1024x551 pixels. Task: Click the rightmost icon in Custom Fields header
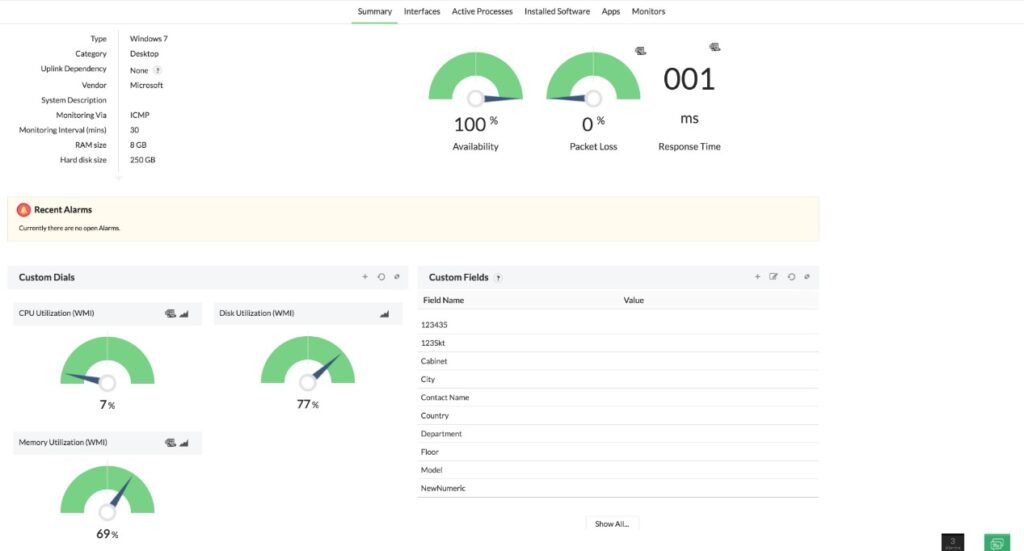click(807, 277)
